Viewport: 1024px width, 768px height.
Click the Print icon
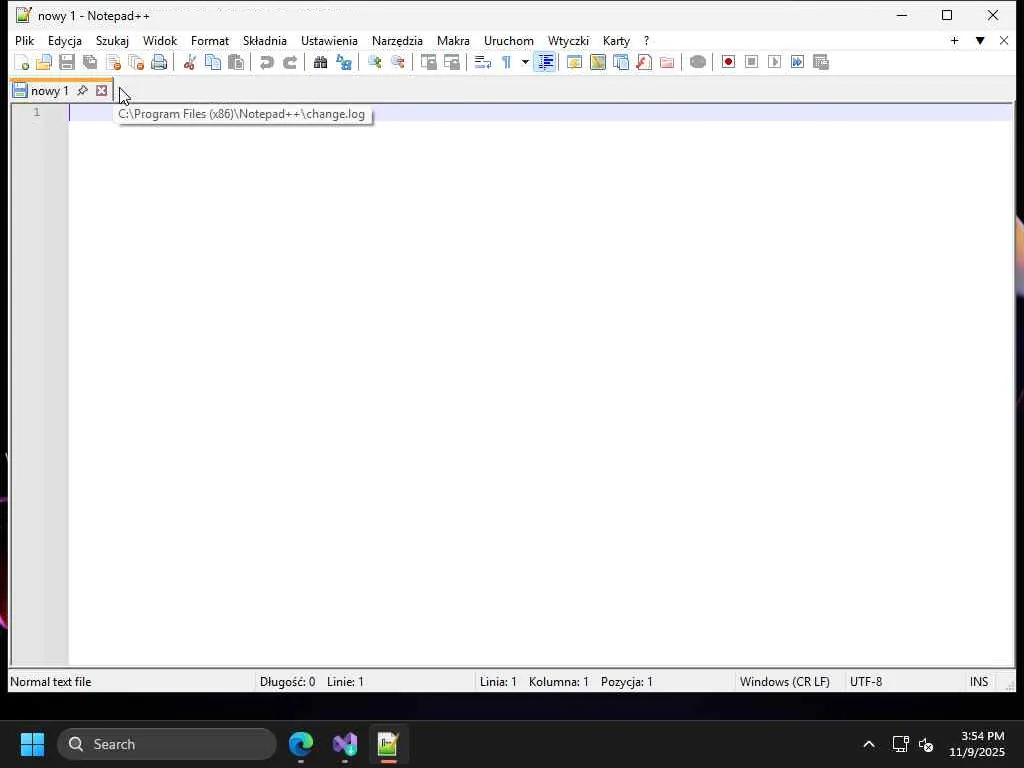point(159,63)
